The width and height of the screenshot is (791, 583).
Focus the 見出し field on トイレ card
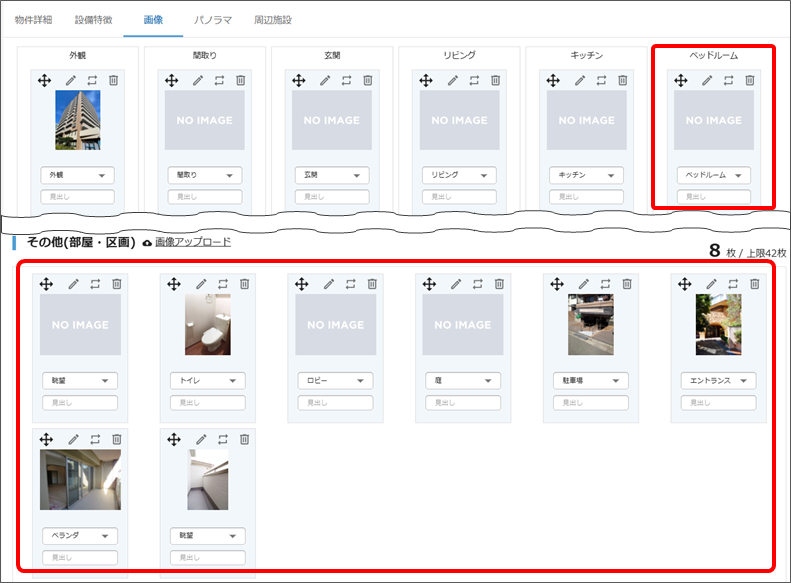[208, 402]
